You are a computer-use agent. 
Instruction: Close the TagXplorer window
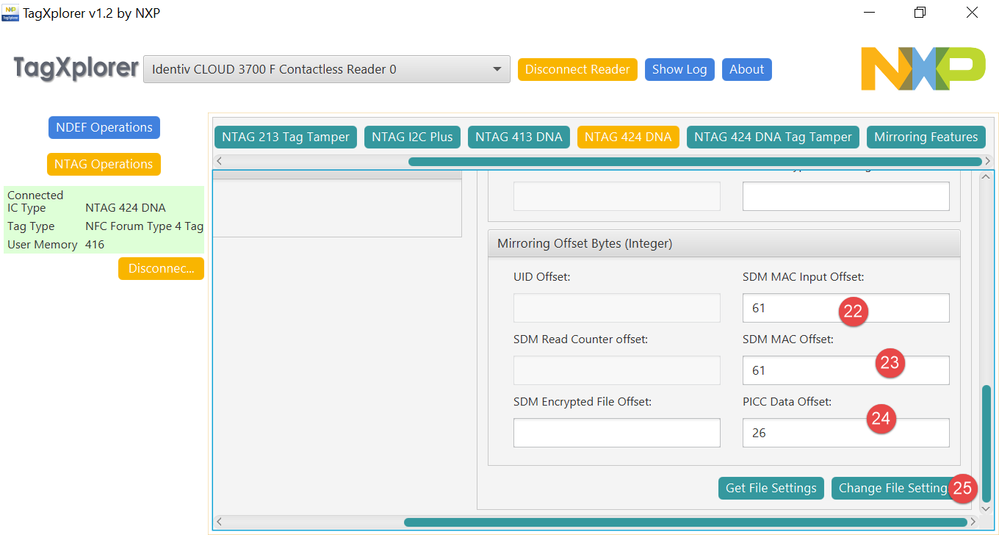point(972,13)
